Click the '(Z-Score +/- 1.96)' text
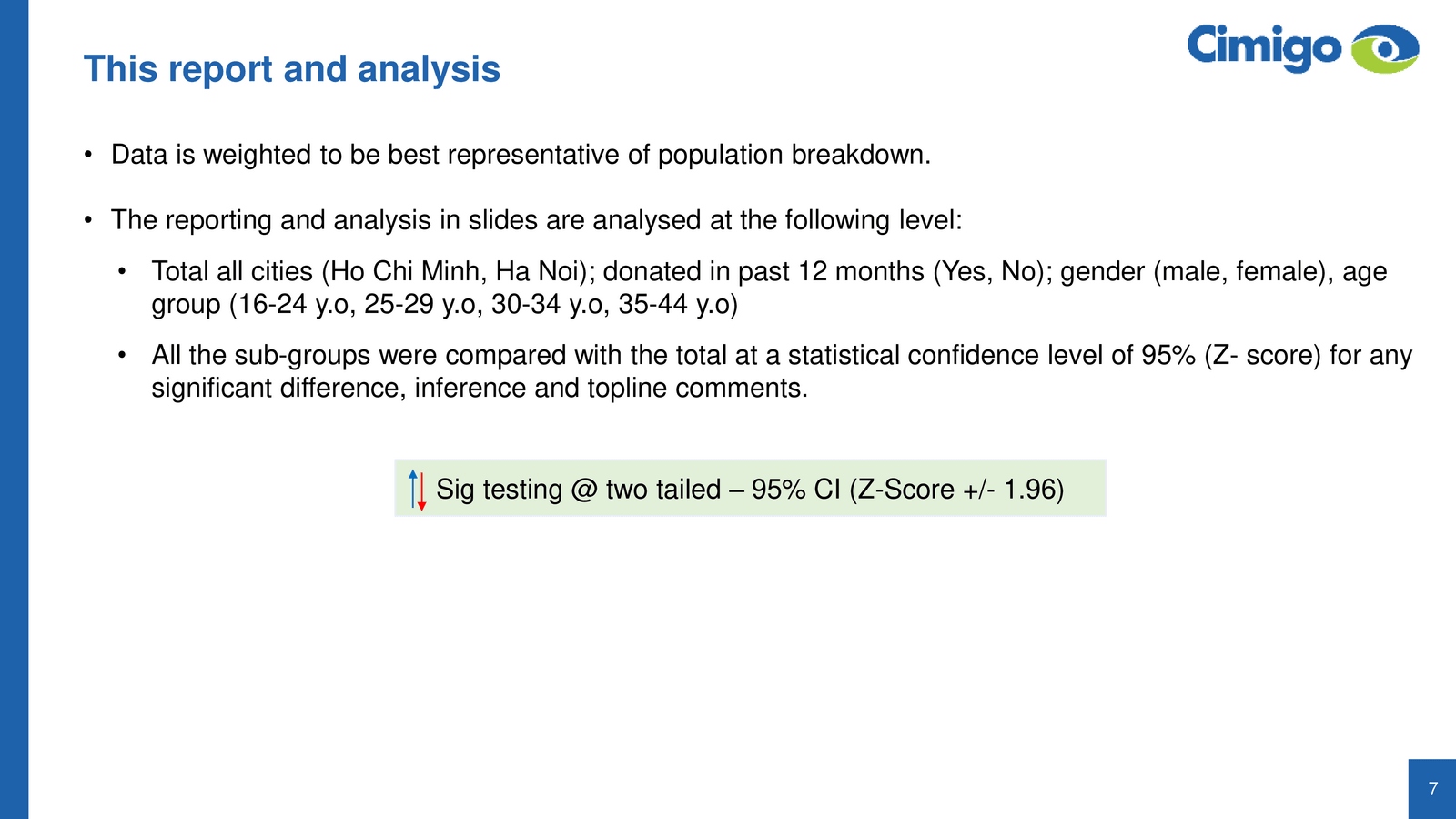The image size is (1456, 819). coord(955,490)
